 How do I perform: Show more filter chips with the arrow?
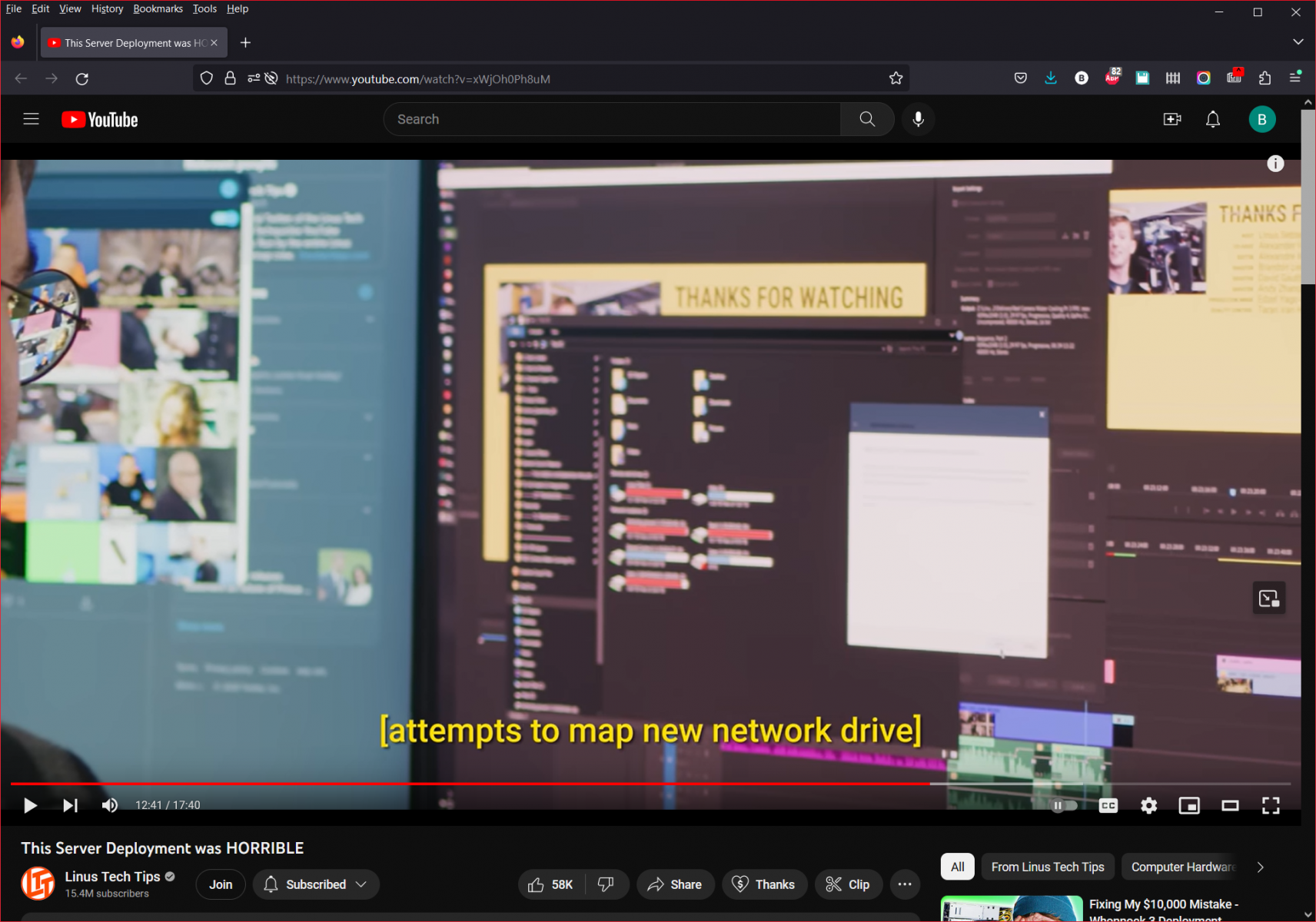(1260, 867)
